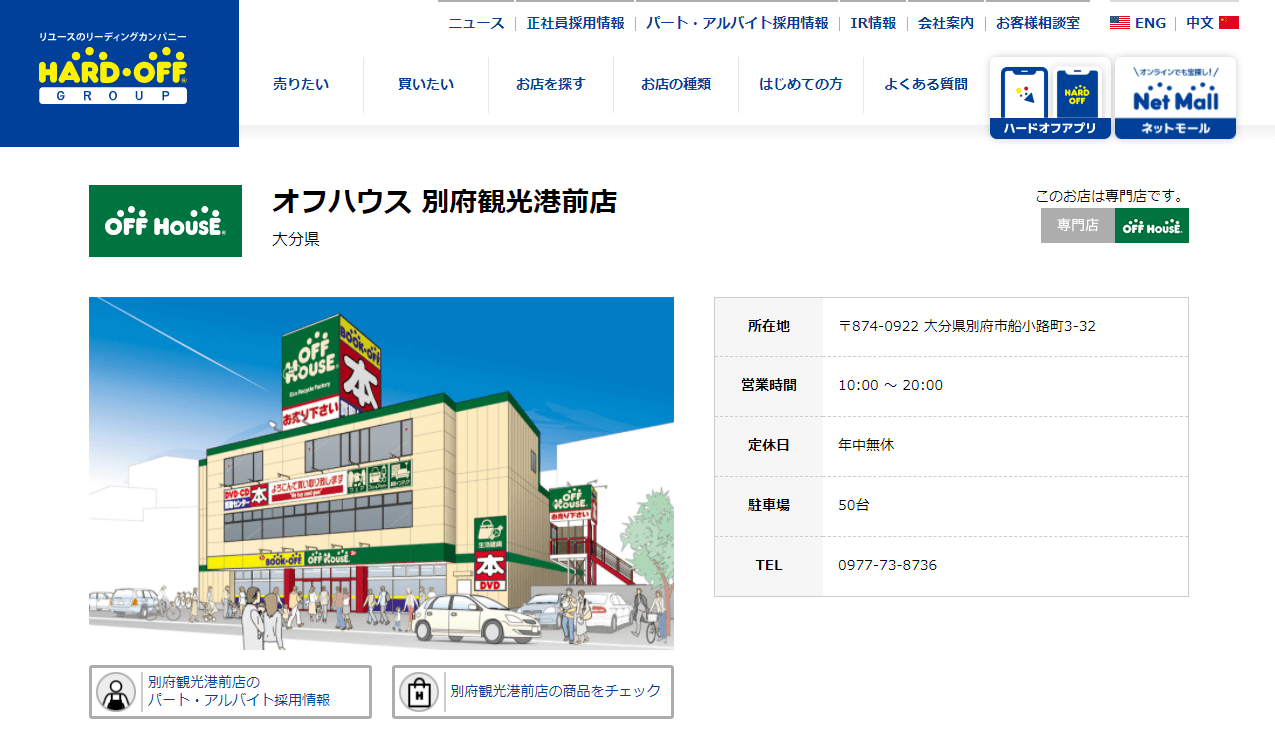Open the 買いたい navigation menu

(425, 85)
